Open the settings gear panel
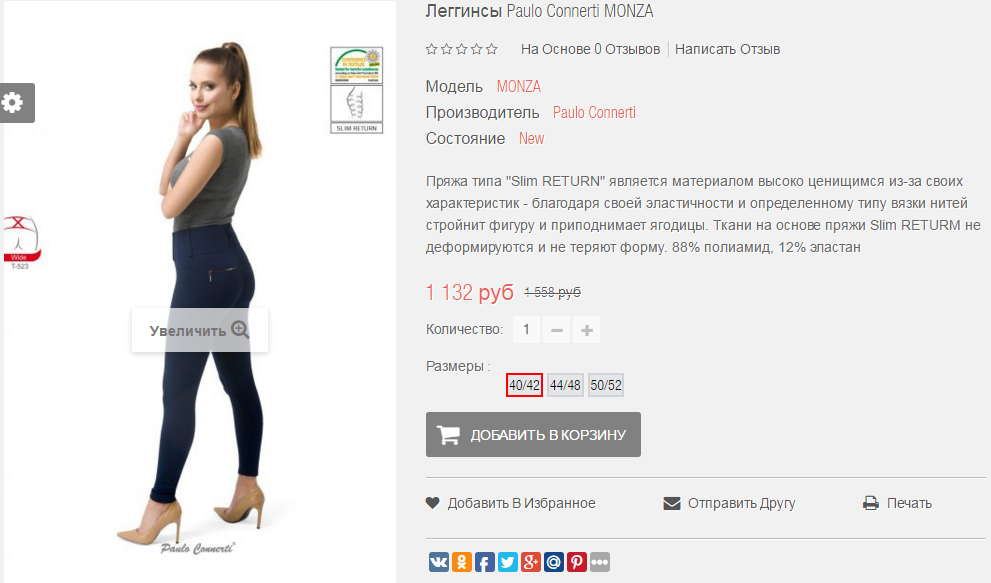The height and width of the screenshot is (583, 991). click(x=17, y=102)
